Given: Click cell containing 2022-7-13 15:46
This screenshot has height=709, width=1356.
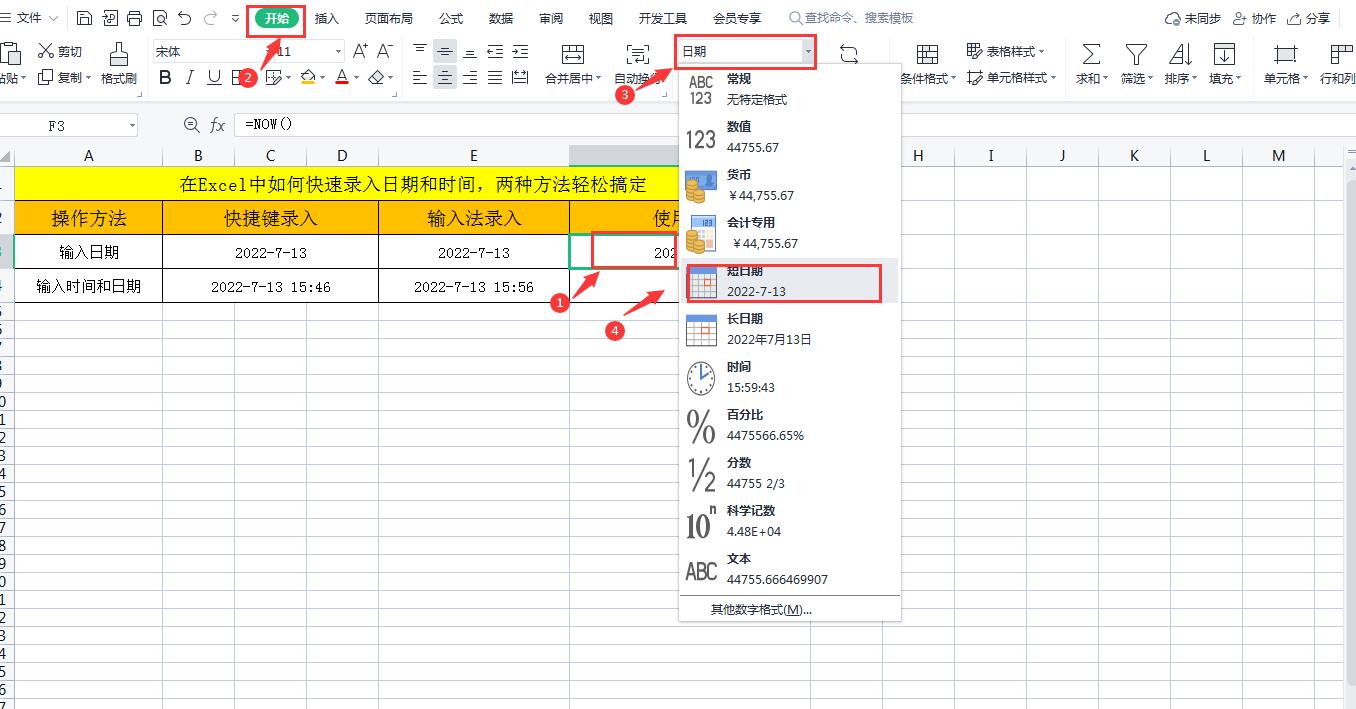Looking at the screenshot, I should (x=270, y=286).
